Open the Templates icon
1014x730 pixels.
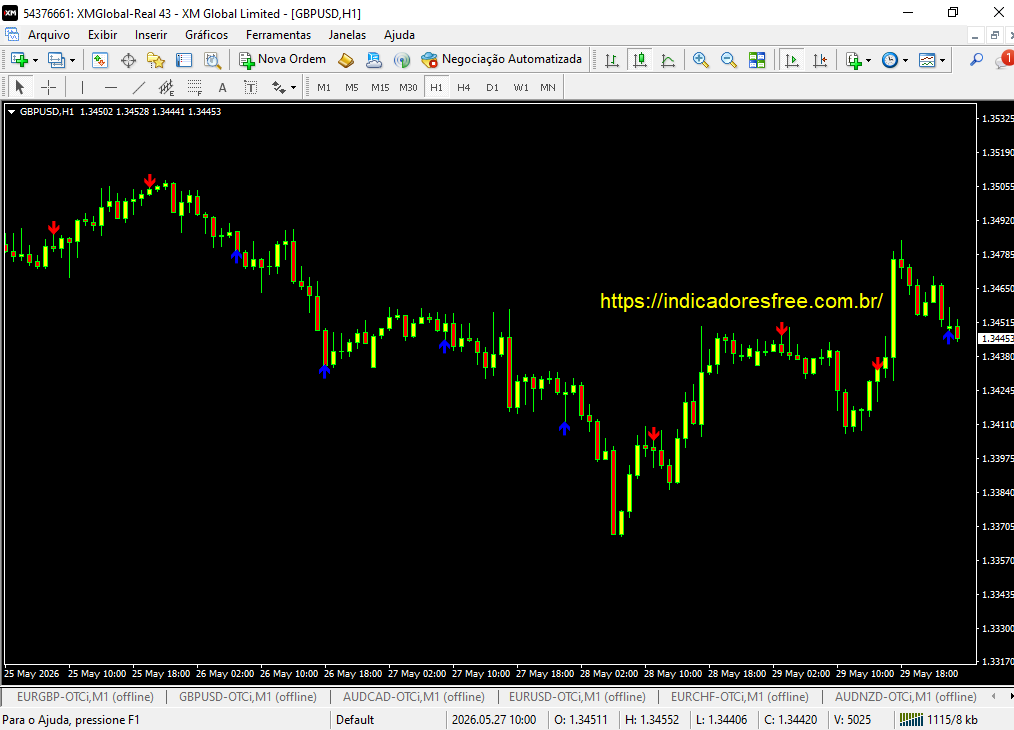click(x=927, y=60)
